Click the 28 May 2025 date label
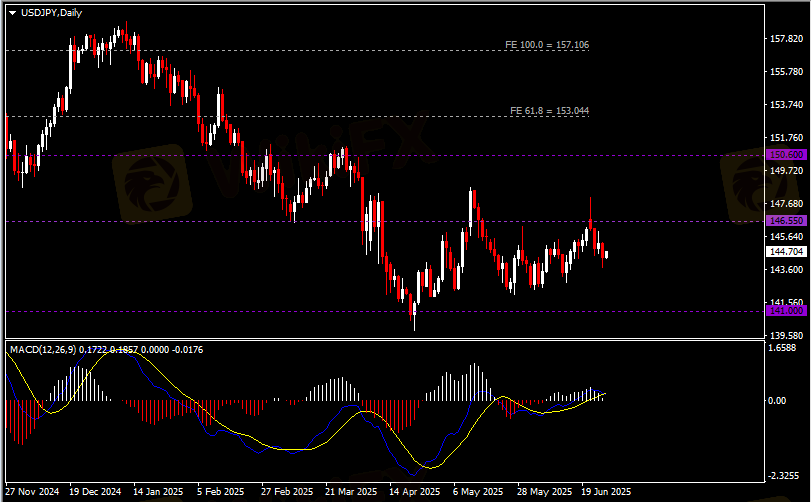 tap(545, 491)
